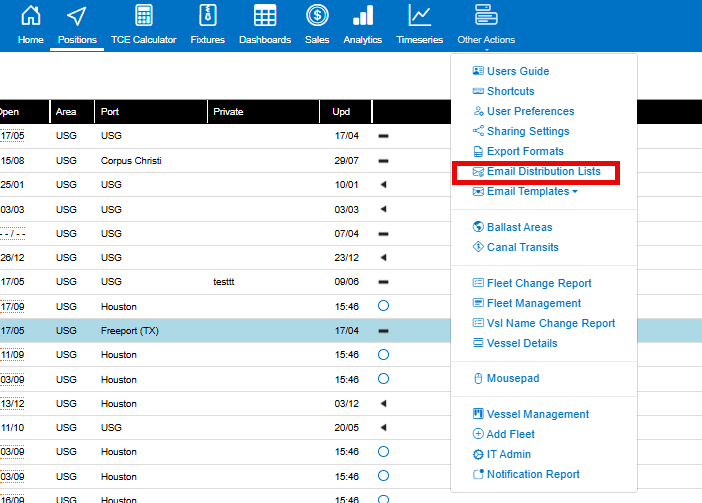Open Users Guide from the menu
702x503 pixels.
tap(517, 71)
